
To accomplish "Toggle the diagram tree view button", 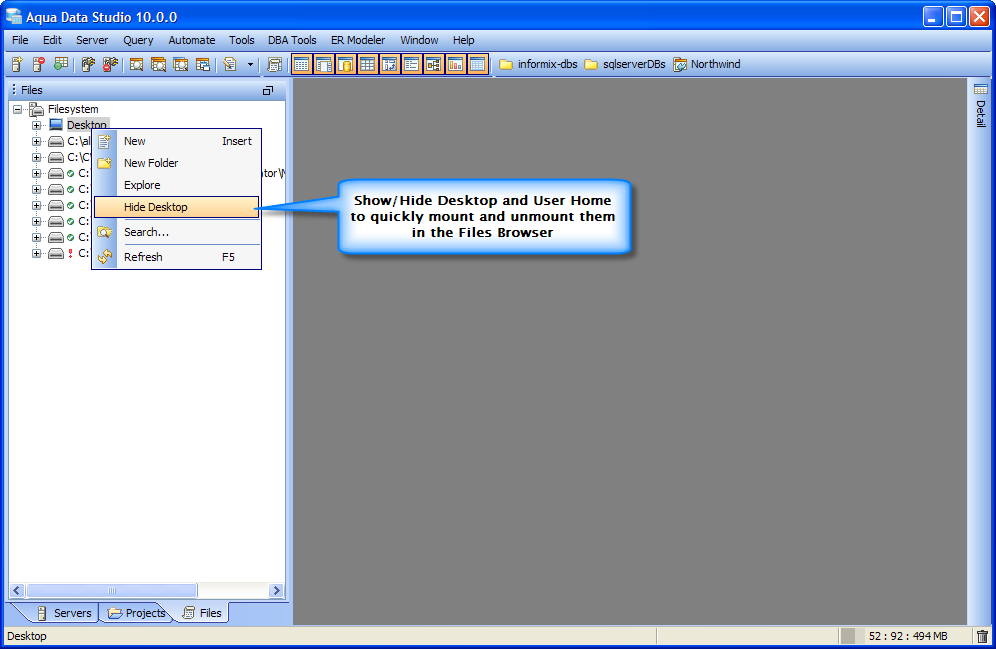I will [x=434, y=64].
